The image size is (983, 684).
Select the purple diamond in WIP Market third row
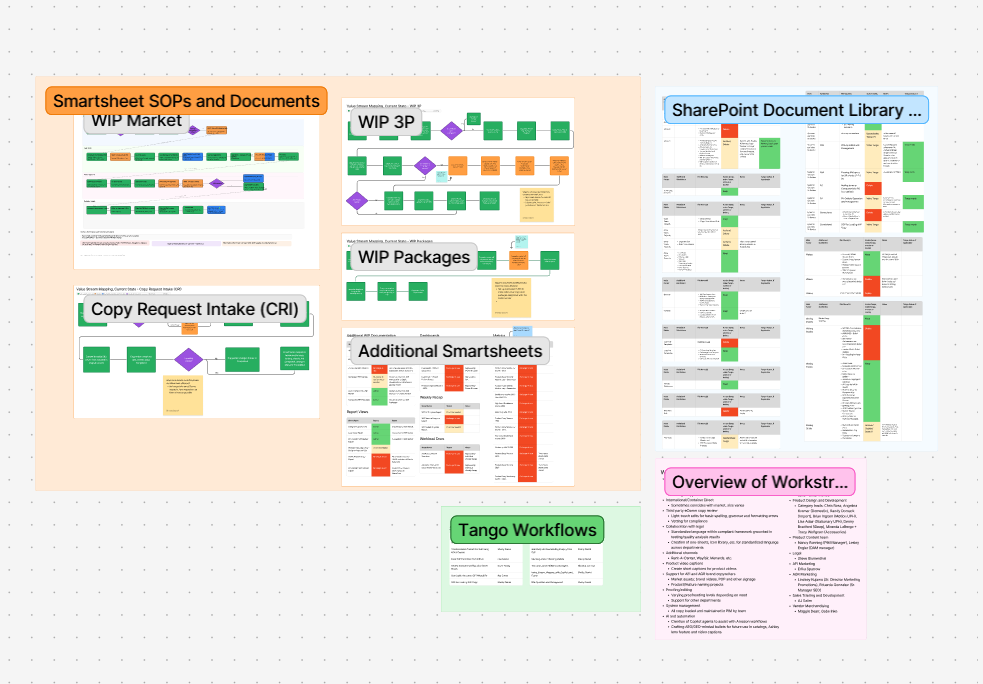click(216, 183)
